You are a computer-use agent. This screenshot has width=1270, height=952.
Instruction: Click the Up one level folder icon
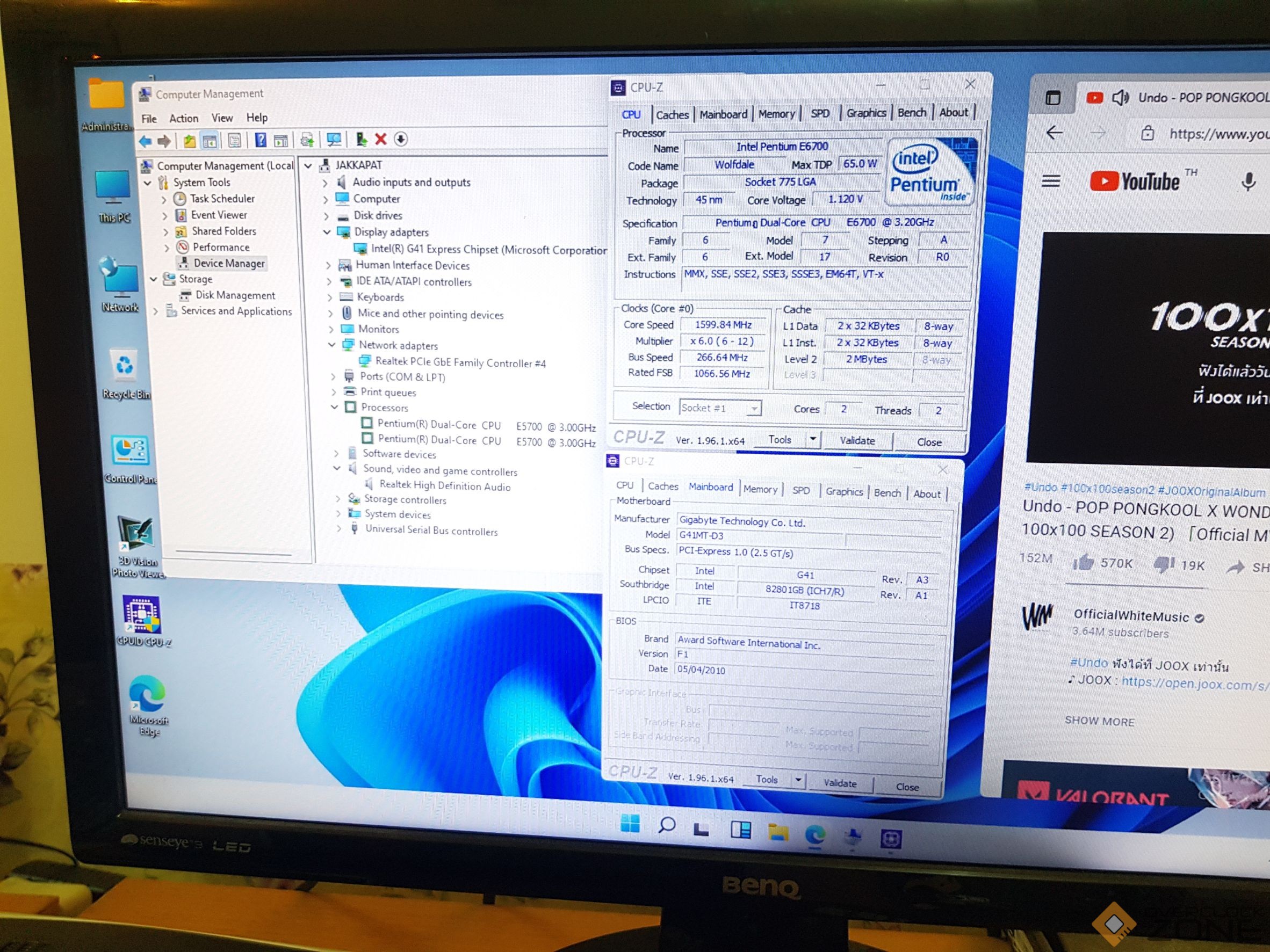(x=189, y=141)
